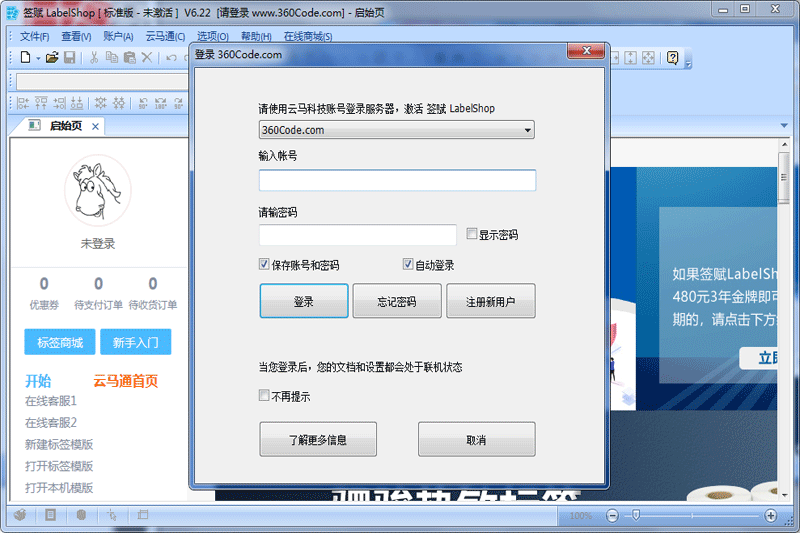Image resolution: width=800 pixels, height=533 pixels.
Task: Open the 360Code.com server dropdown
Action: pos(396,130)
